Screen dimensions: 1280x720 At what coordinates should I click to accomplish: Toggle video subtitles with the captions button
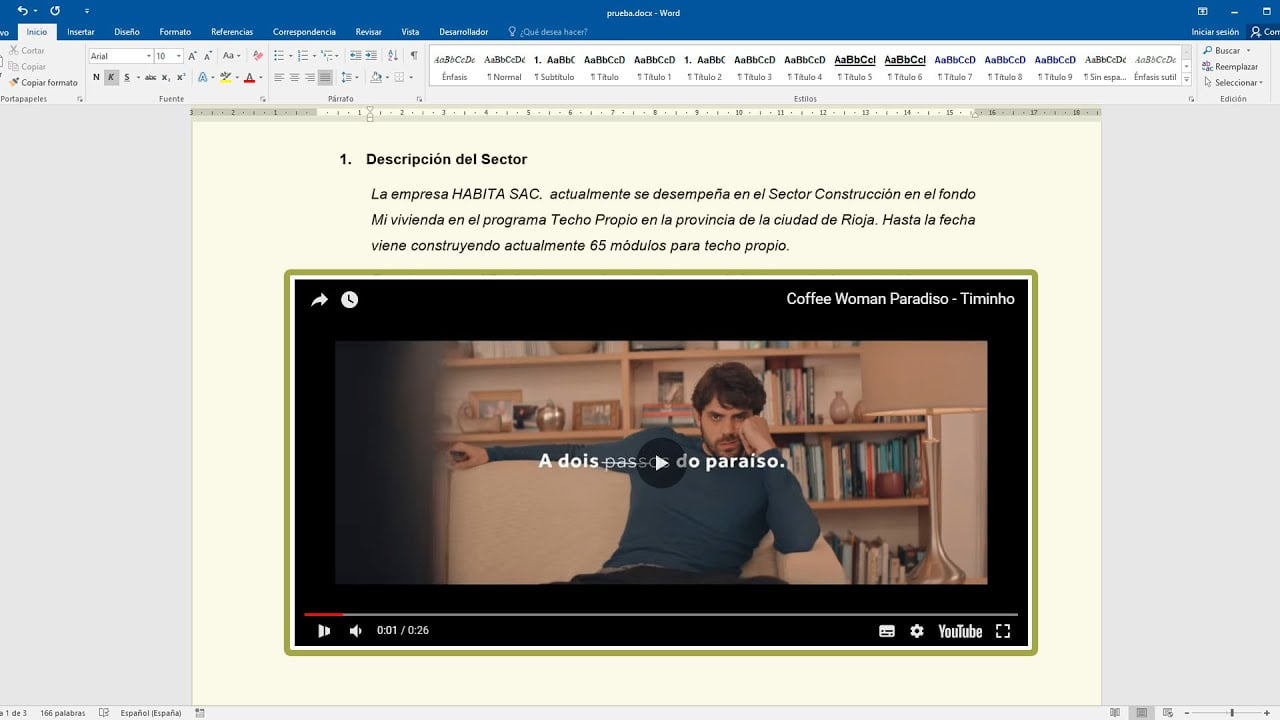[x=887, y=631]
